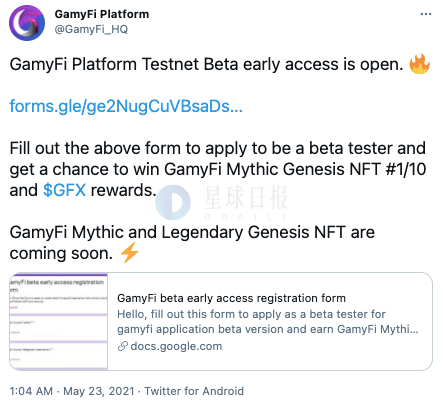This screenshot has width=443, height=405.
Task: Click the fire emoji in the tweet
Action: [x=419, y=64]
